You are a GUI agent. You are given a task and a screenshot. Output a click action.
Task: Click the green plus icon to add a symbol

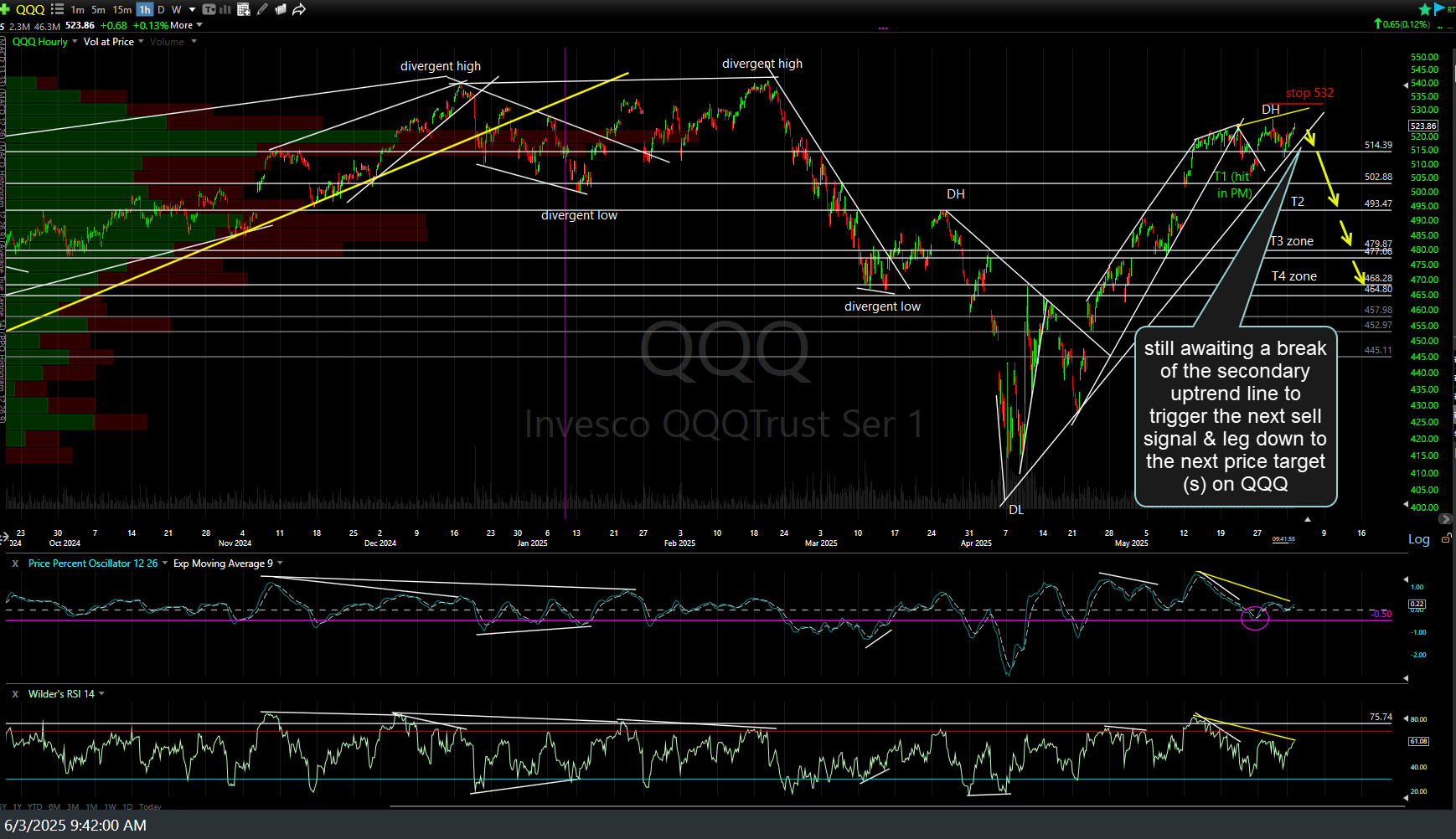tap(4, 9)
